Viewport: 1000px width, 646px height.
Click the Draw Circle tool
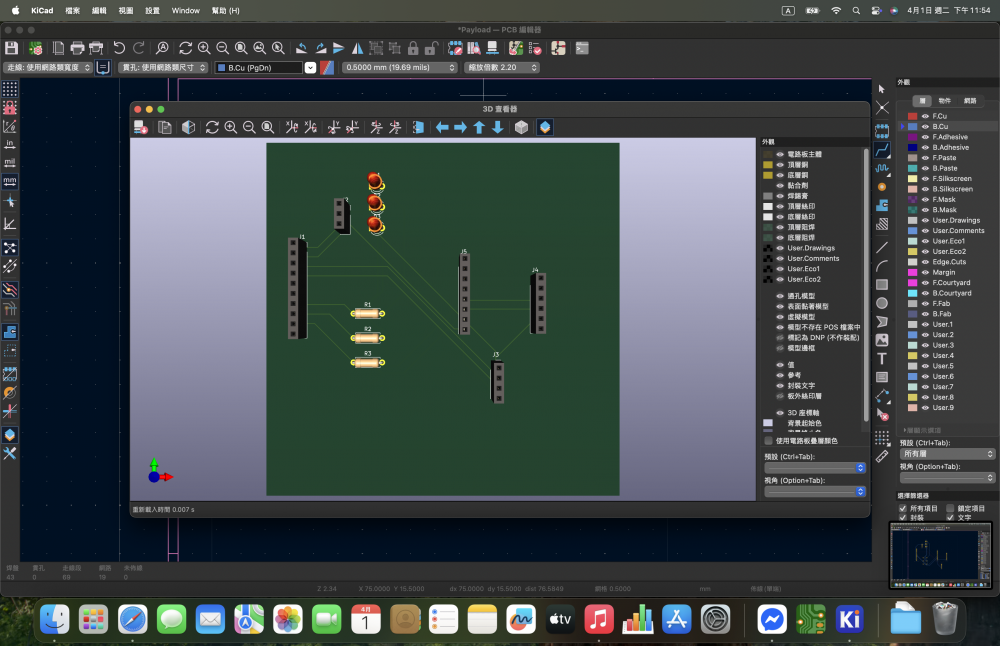tap(882, 303)
